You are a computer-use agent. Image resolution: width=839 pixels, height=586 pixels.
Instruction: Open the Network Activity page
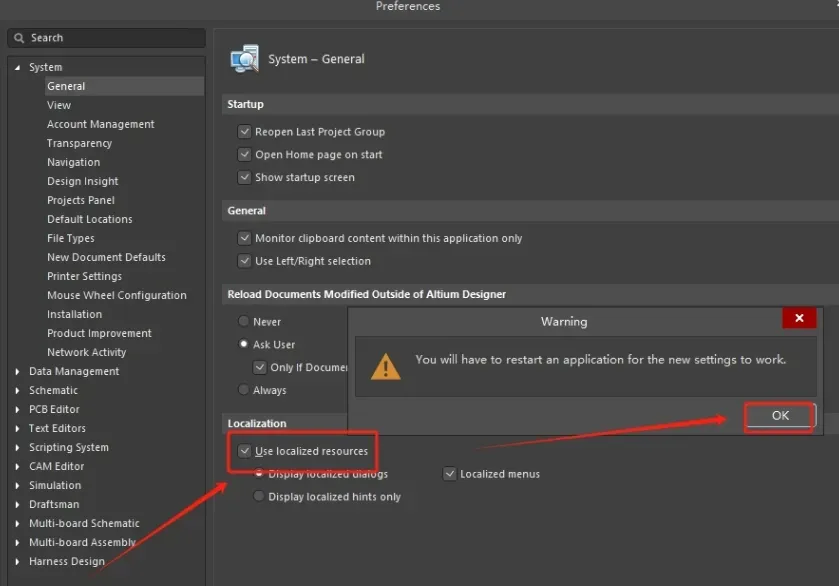pyautogui.click(x=86, y=352)
